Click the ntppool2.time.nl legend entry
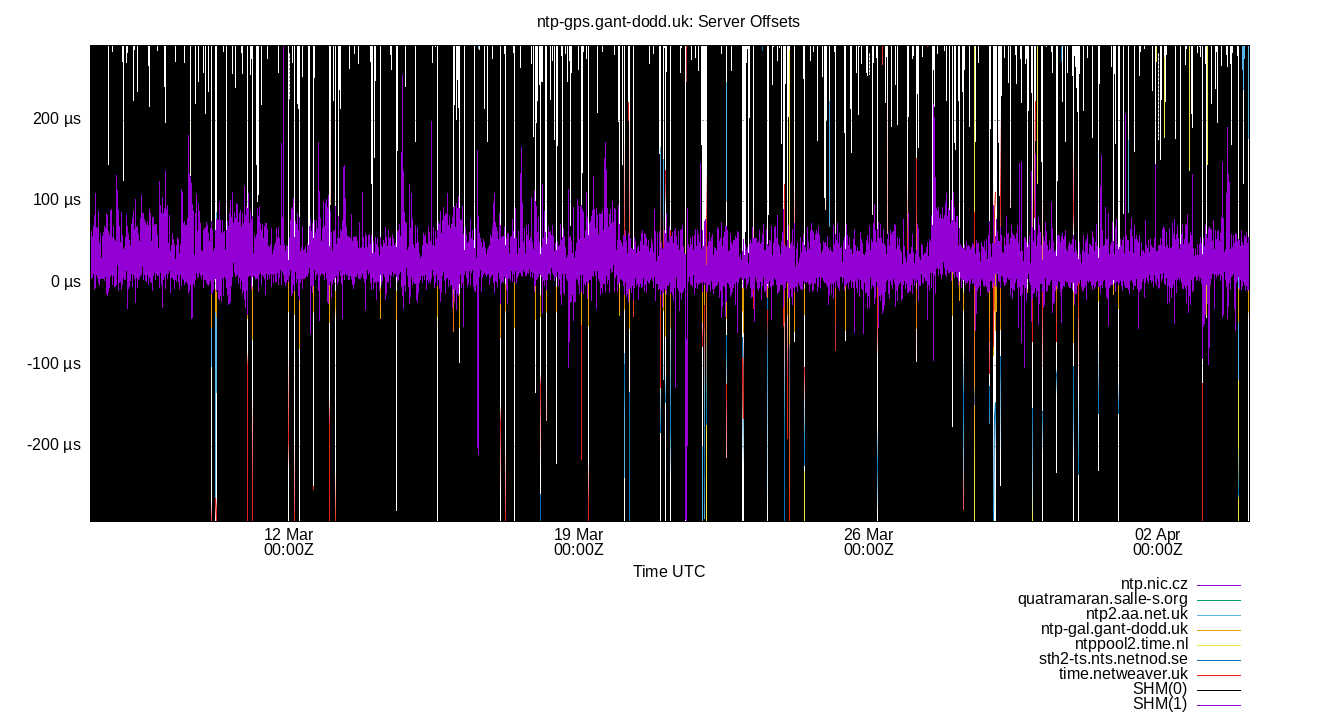This screenshot has height=720, width=1340. 1131,644
